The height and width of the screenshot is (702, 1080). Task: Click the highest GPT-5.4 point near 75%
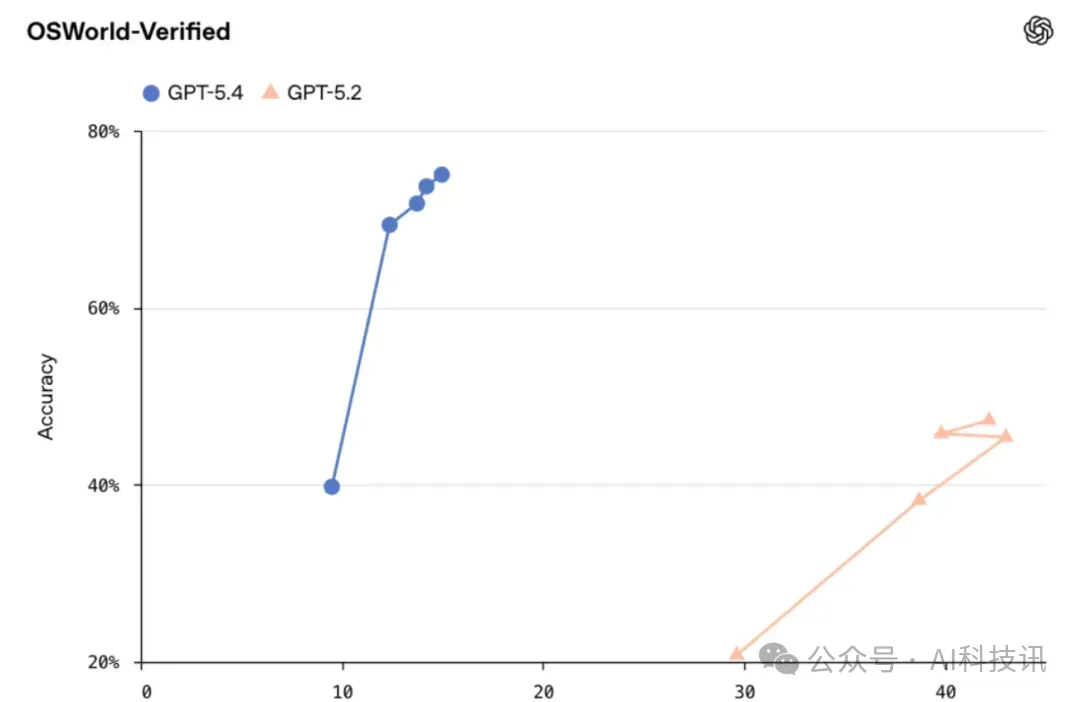(441, 175)
